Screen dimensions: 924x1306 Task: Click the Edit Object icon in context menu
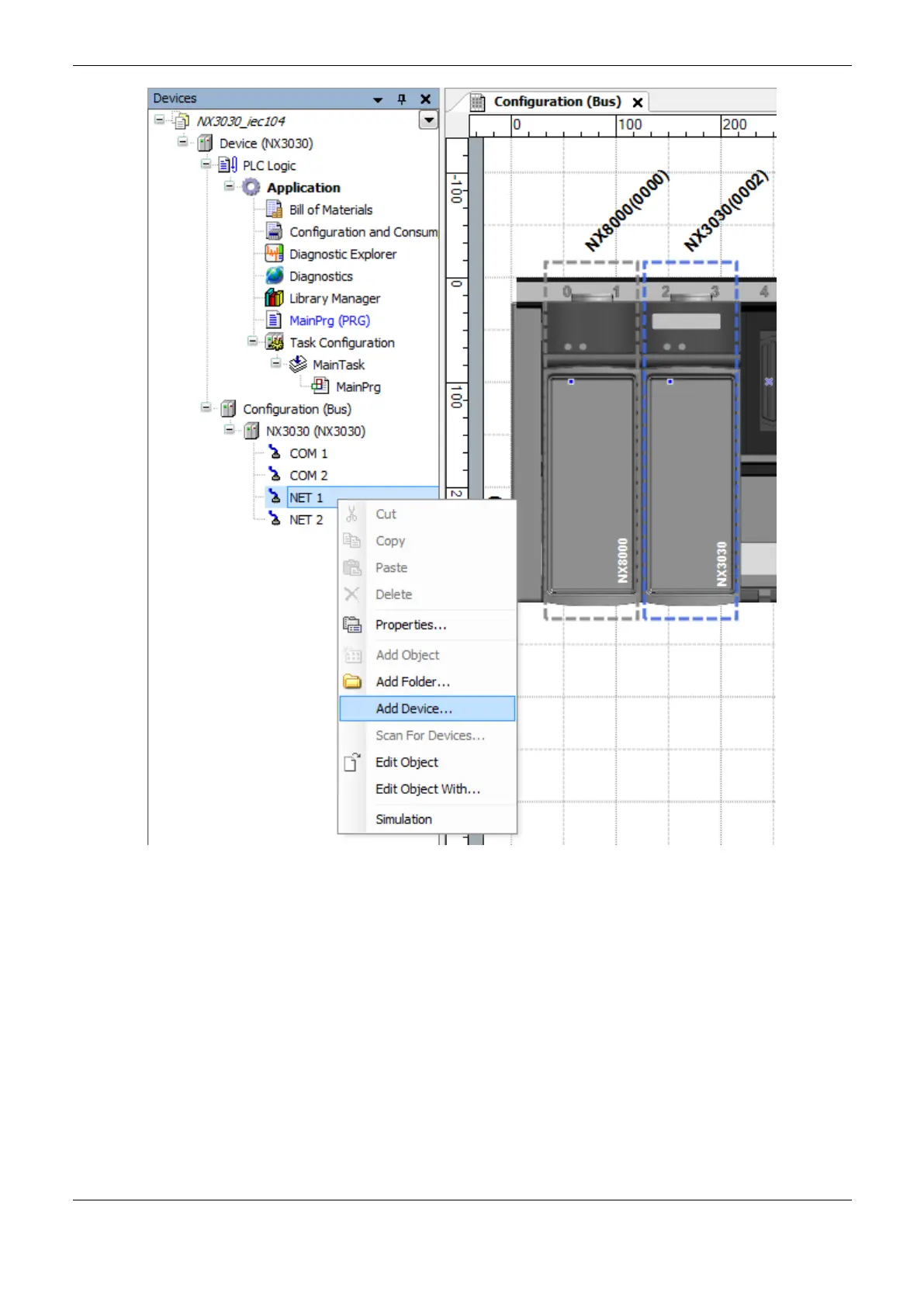352,762
